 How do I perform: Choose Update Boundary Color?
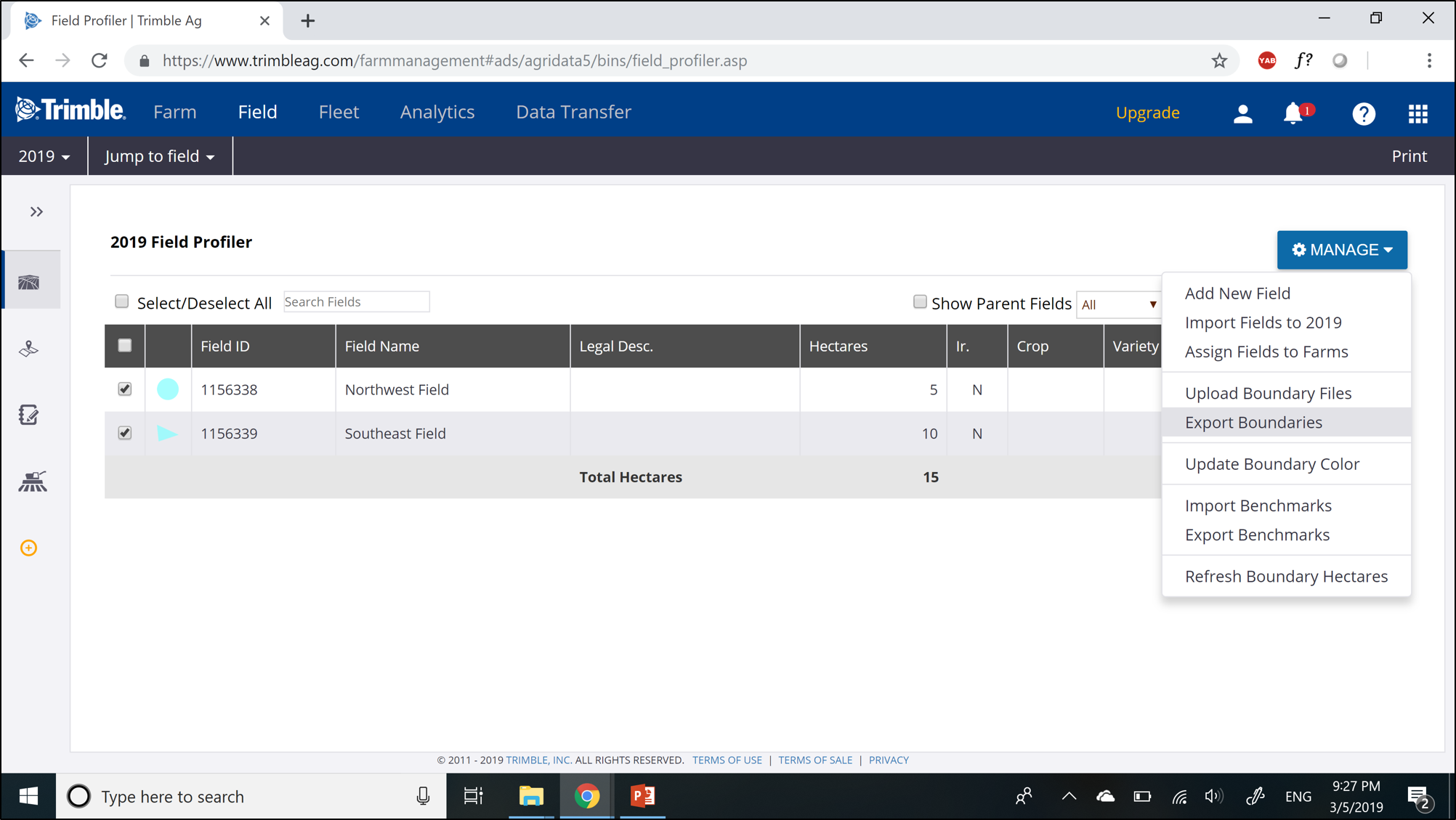pos(1271,464)
